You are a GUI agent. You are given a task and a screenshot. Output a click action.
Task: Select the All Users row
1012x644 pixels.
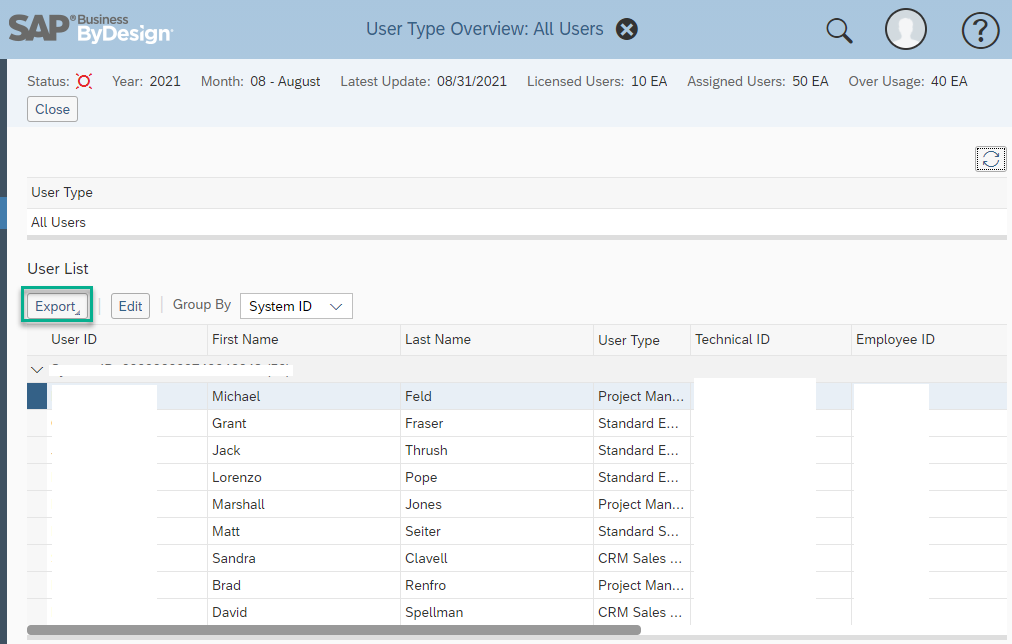pos(516,222)
